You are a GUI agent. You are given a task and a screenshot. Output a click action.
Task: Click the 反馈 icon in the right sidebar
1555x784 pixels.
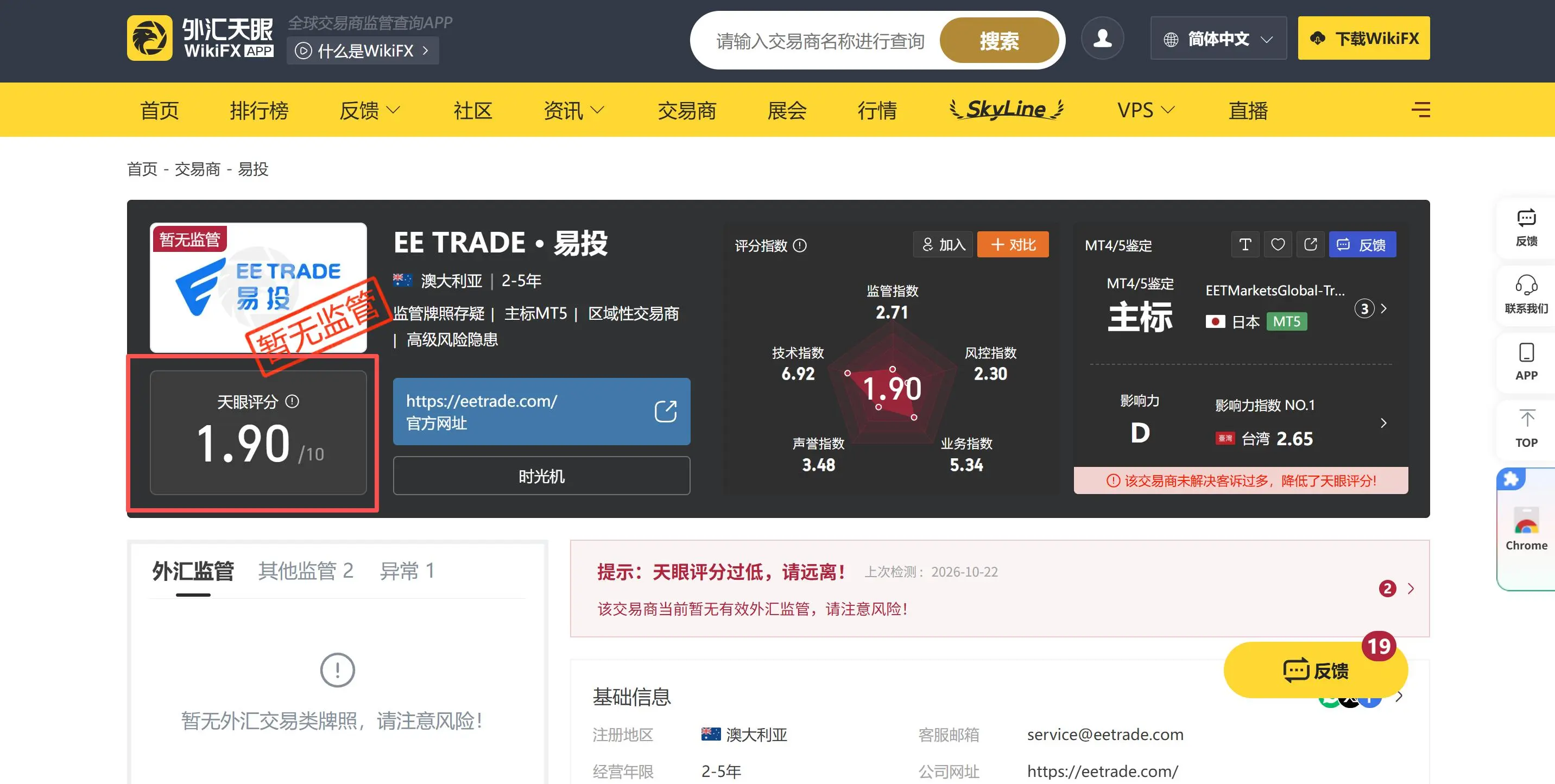1526,227
